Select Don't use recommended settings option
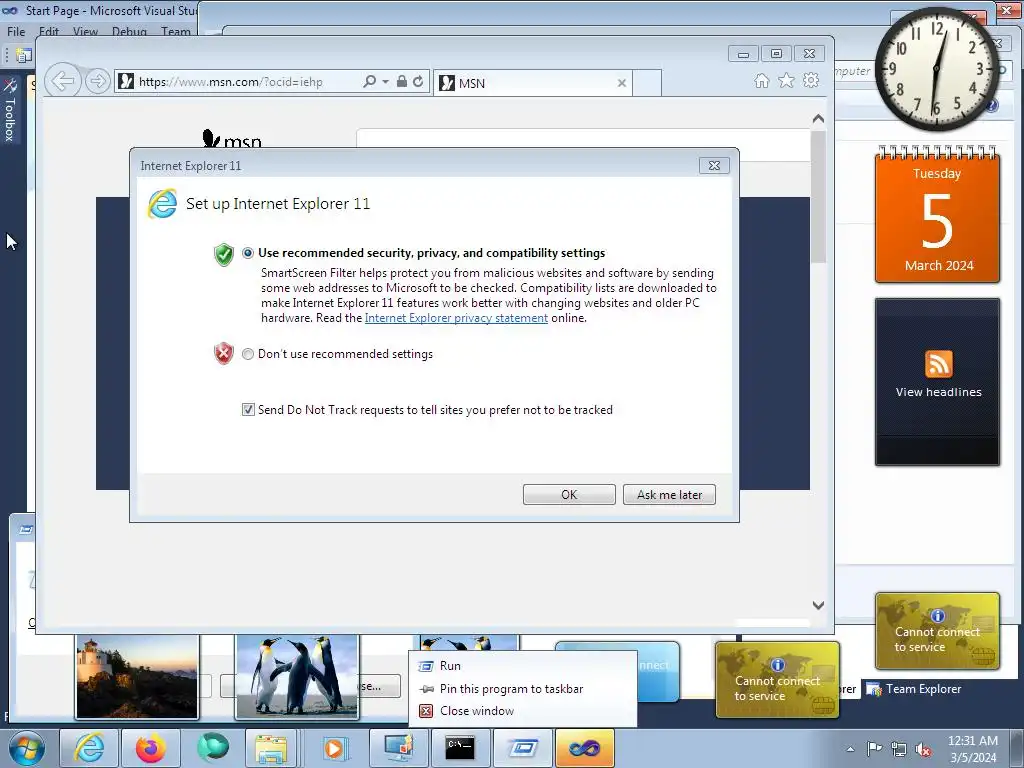 pyautogui.click(x=248, y=354)
